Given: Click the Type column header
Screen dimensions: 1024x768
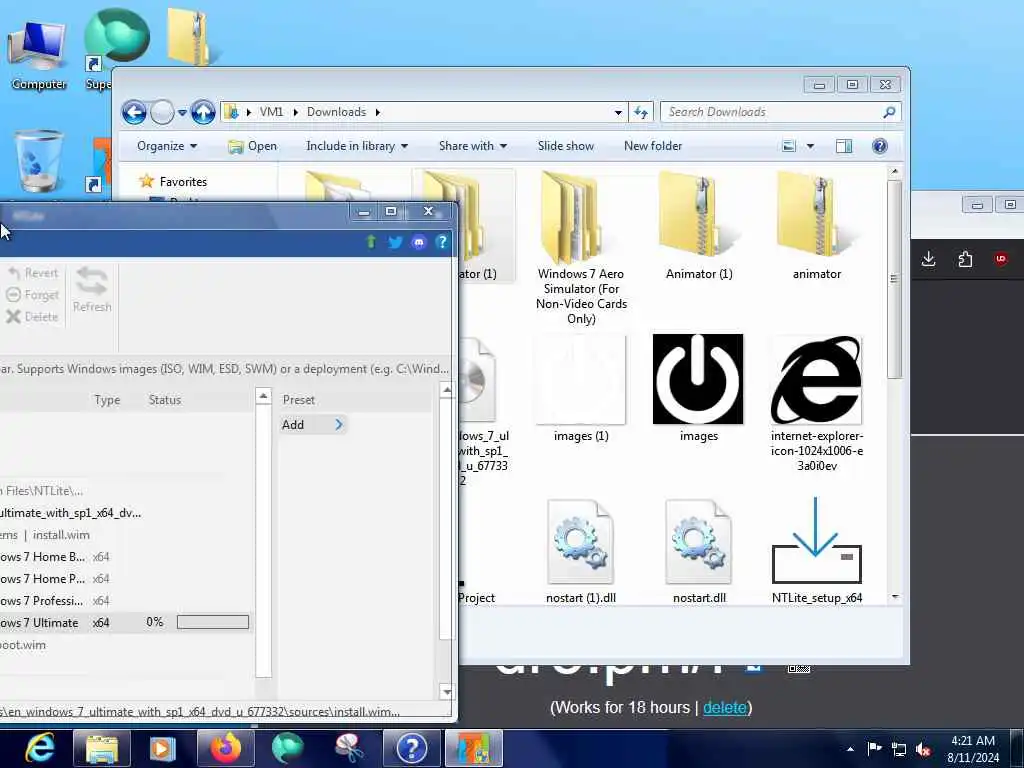Looking at the screenshot, I should [x=107, y=400].
